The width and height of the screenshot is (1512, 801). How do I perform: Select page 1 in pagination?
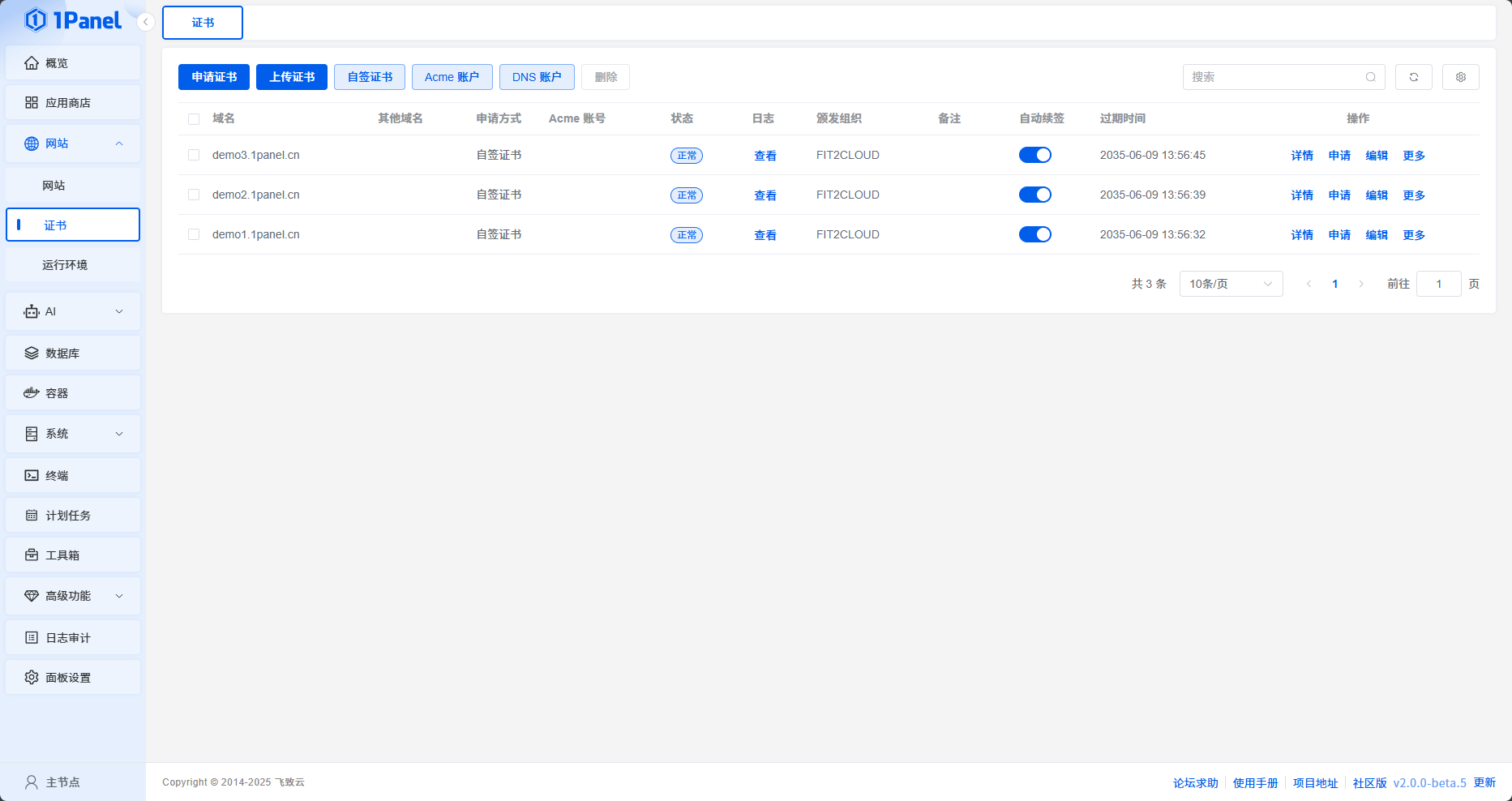point(1335,284)
